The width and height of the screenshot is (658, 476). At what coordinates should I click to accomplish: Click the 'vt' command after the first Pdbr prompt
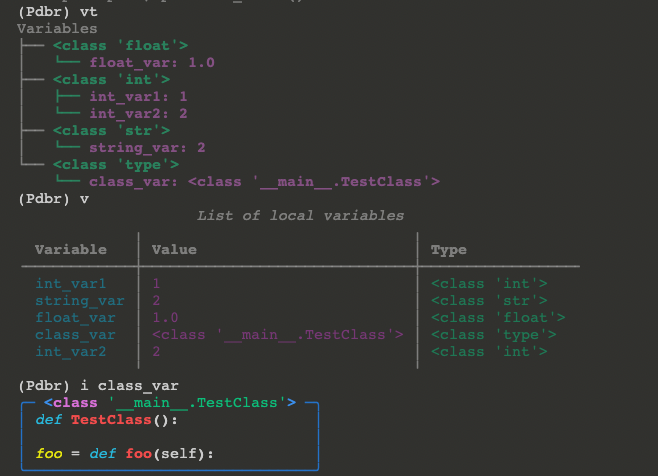(89, 12)
